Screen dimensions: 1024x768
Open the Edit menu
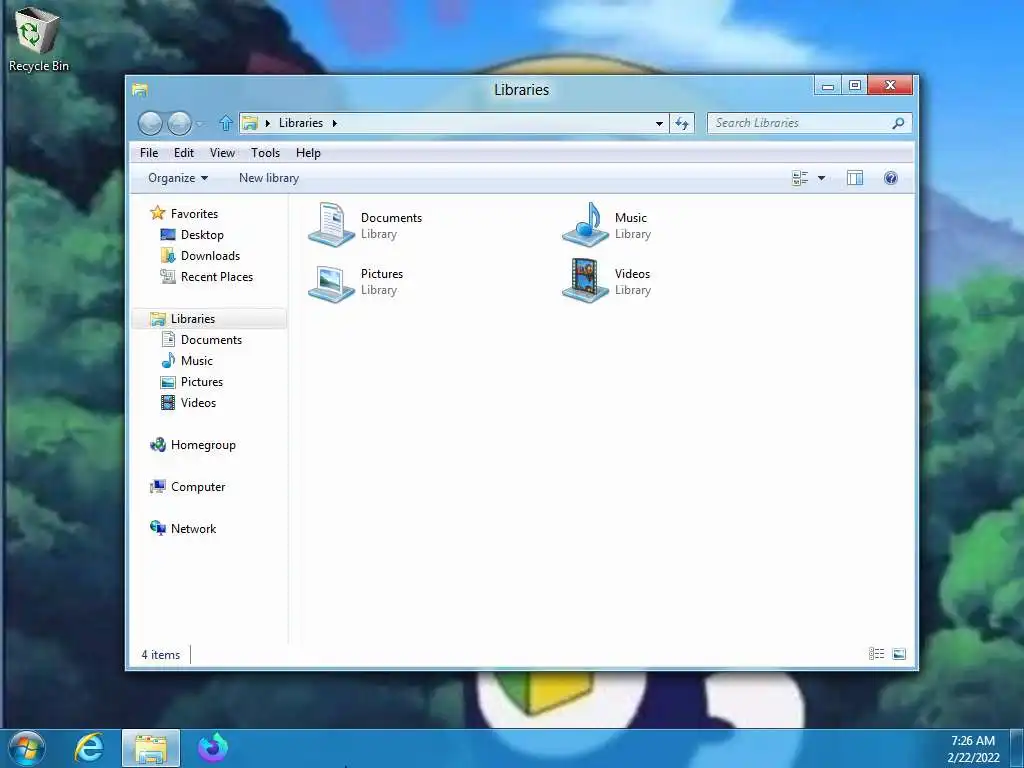click(184, 153)
